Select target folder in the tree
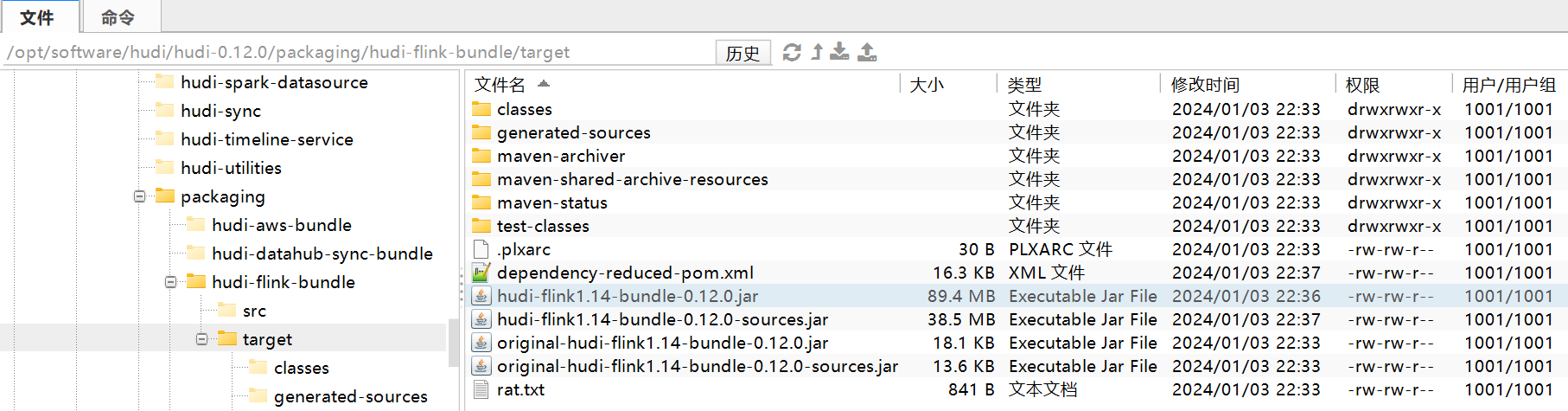The width and height of the screenshot is (1568, 411). coord(267,339)
